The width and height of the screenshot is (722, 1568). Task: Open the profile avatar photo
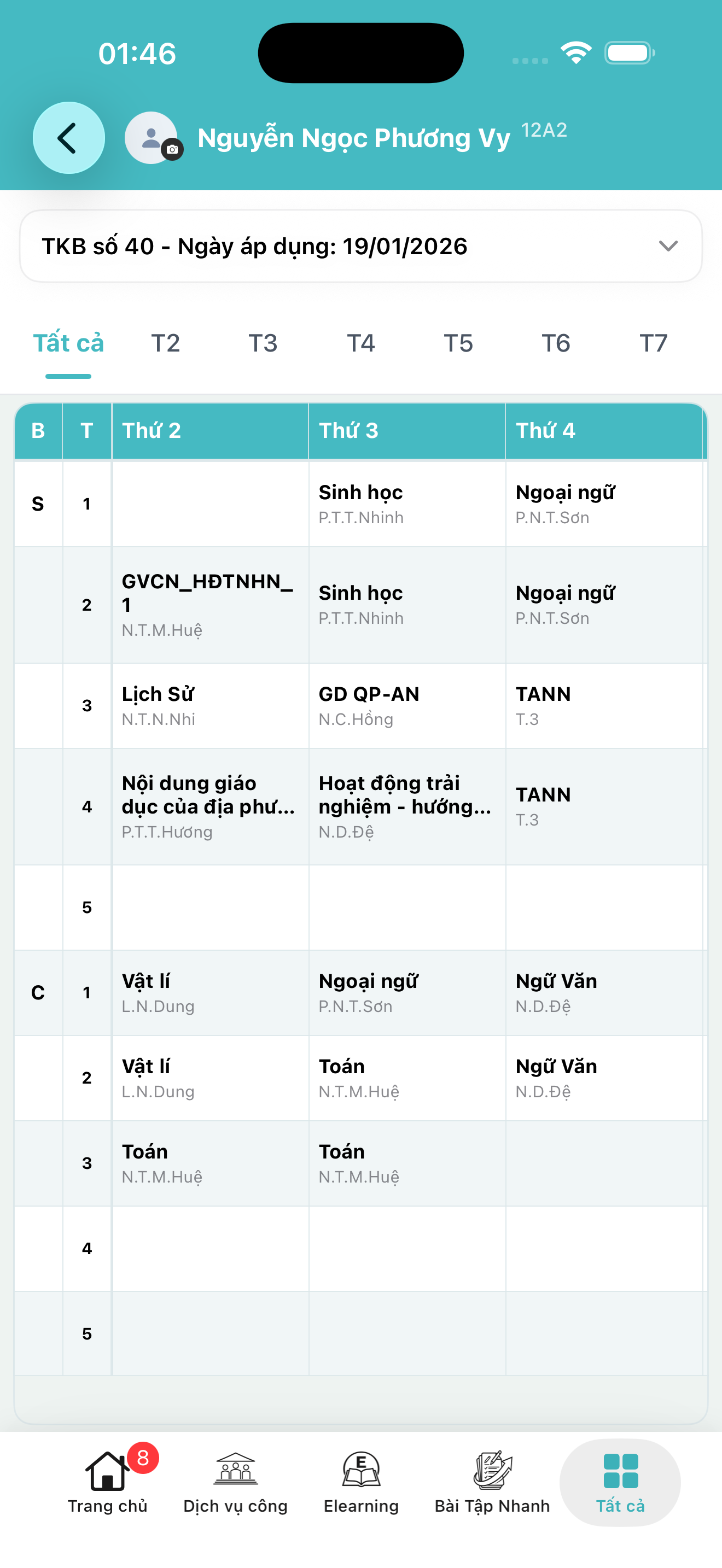pyautogui.click(x=150, y=138)
